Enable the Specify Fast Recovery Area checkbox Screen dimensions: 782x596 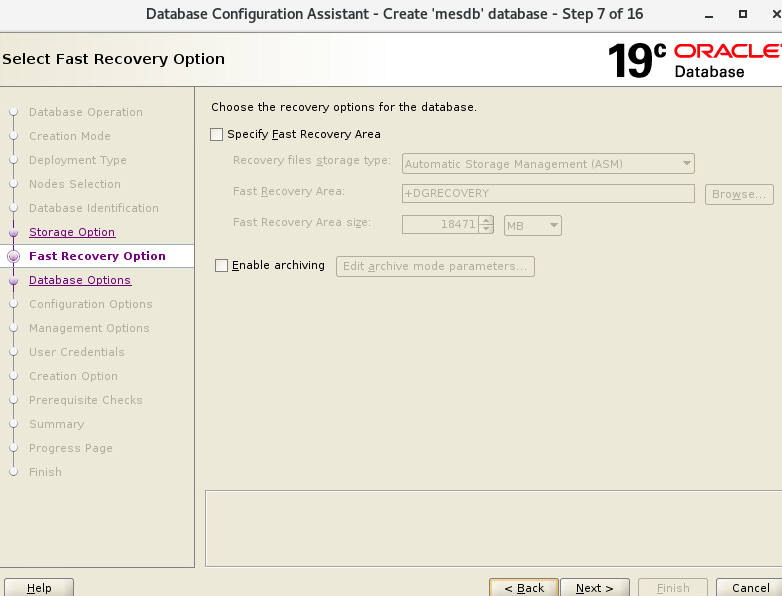pos(217,134)
